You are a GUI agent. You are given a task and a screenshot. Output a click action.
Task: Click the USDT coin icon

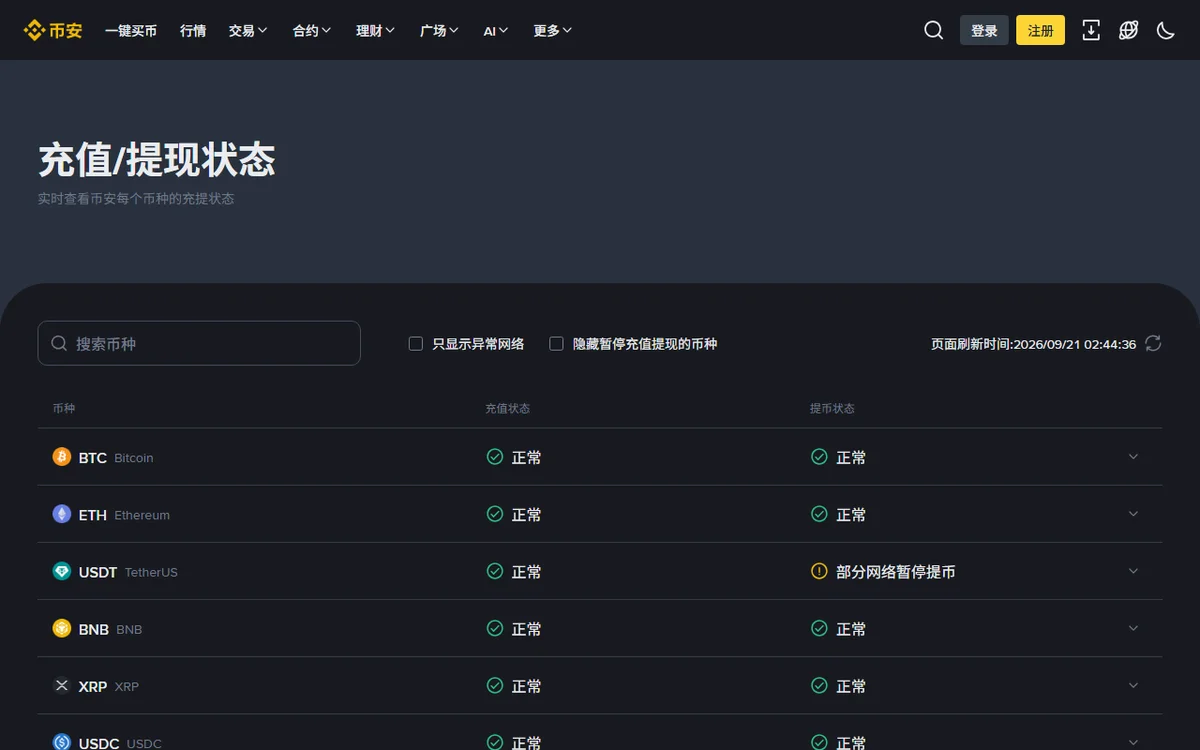tap(62, 571)
